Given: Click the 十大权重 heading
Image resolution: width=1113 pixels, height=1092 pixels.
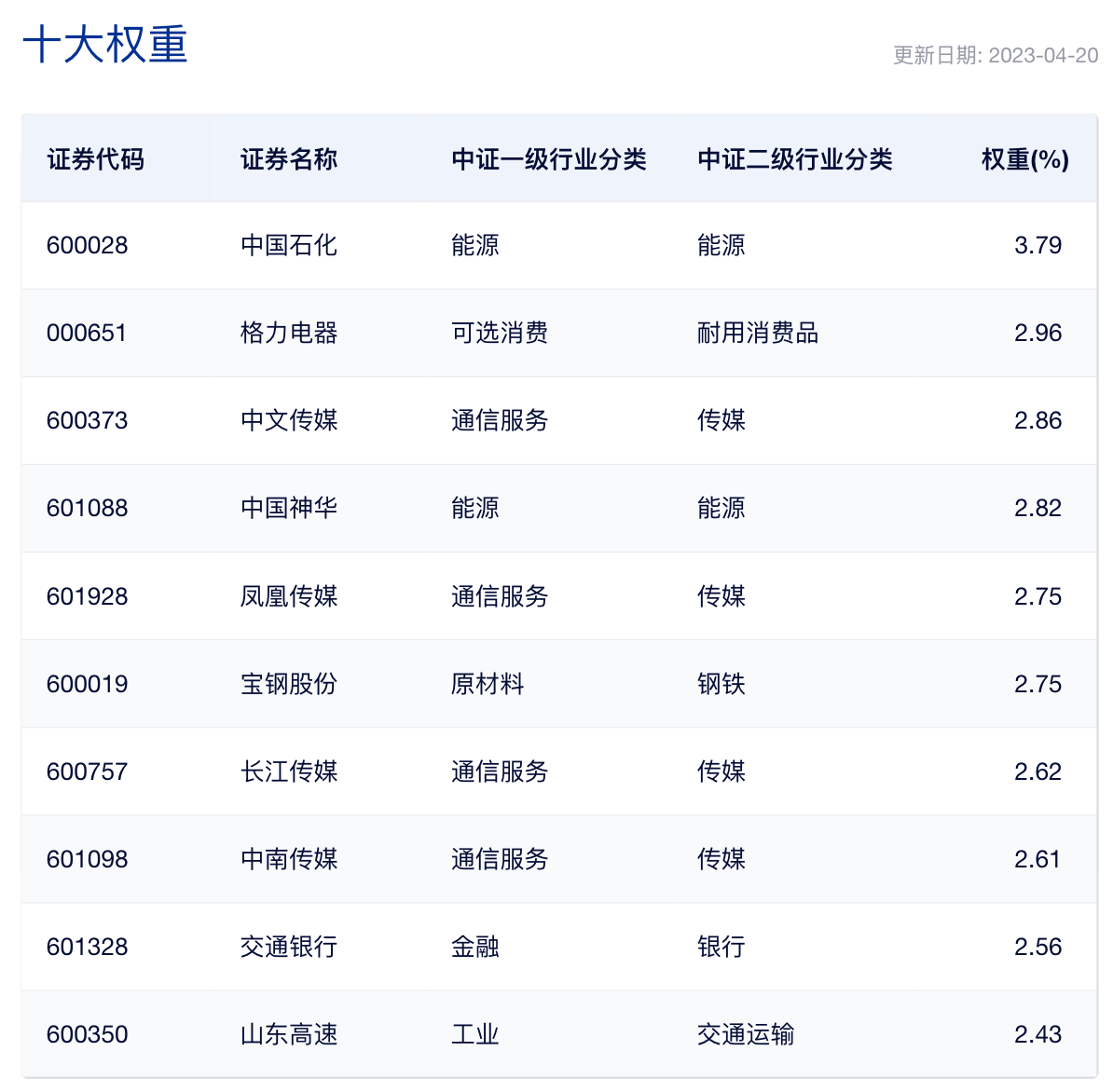Looking at the screenshot, I should (105, 45).
